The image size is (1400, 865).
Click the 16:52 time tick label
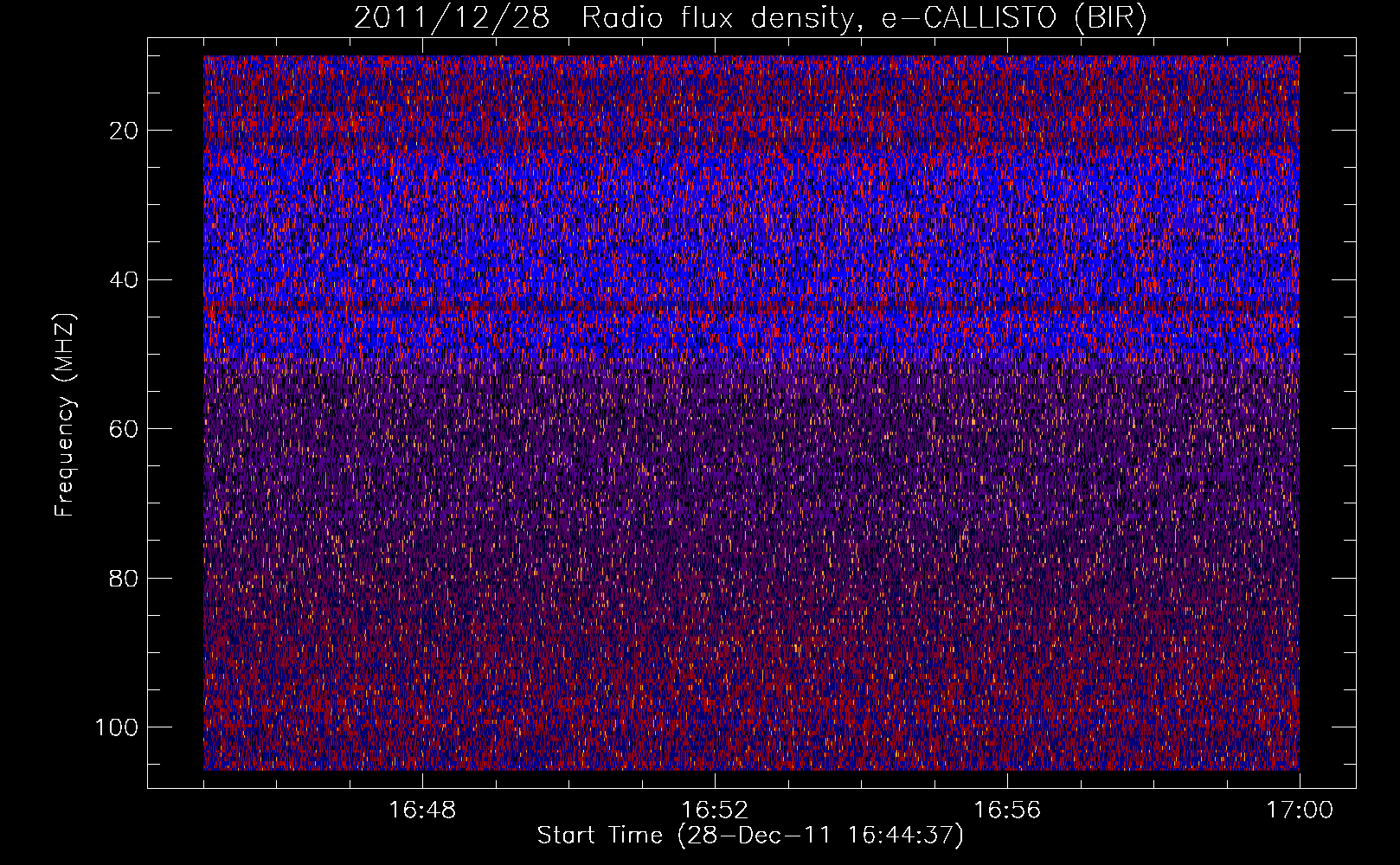click(x=715, y=811)
